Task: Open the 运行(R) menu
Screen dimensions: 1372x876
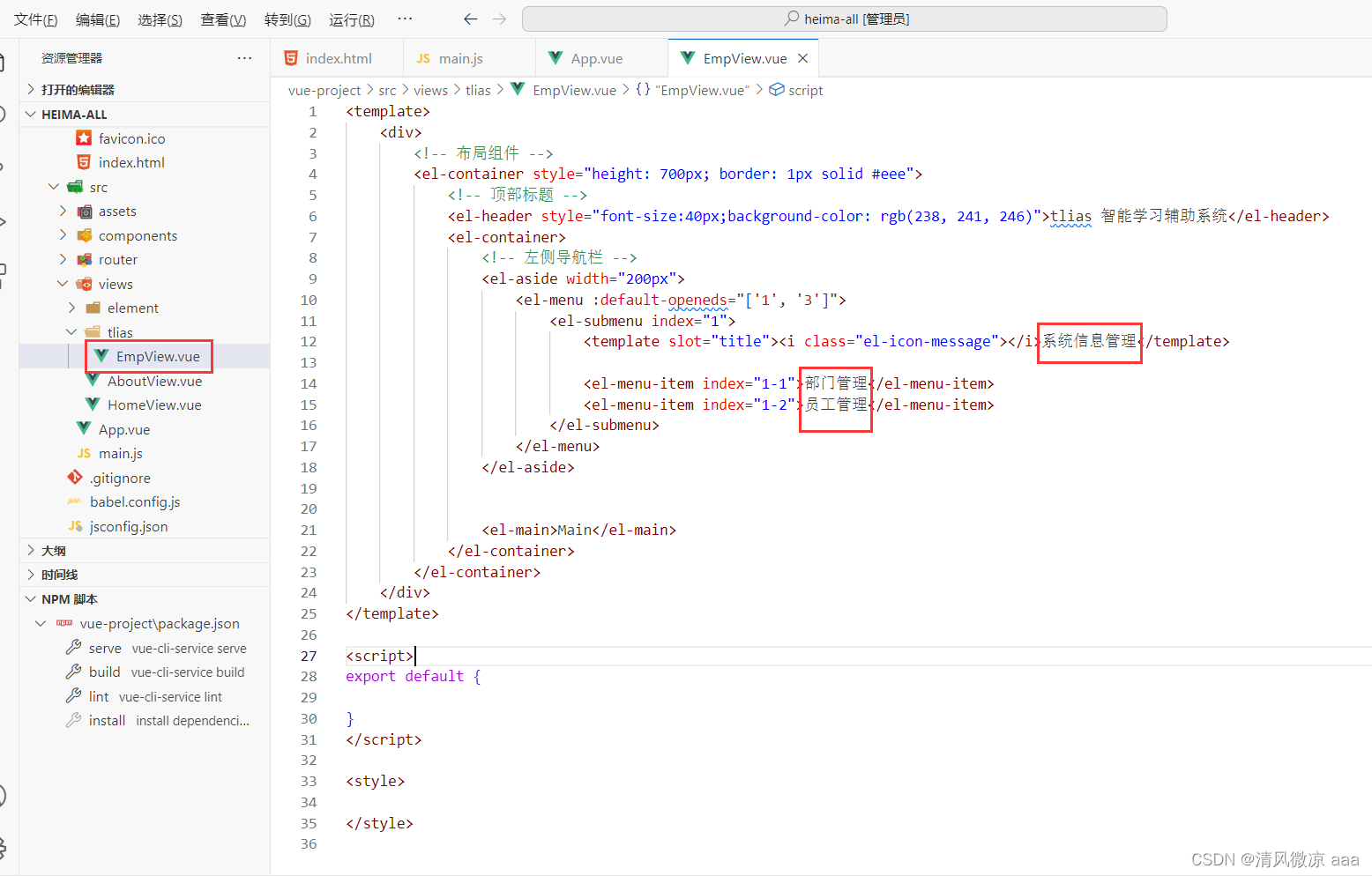Action: tap(352, 19)
